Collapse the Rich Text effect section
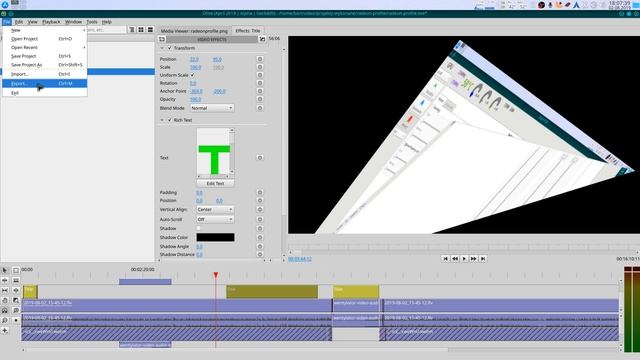The image size is (640, 360). click(162, 120)
